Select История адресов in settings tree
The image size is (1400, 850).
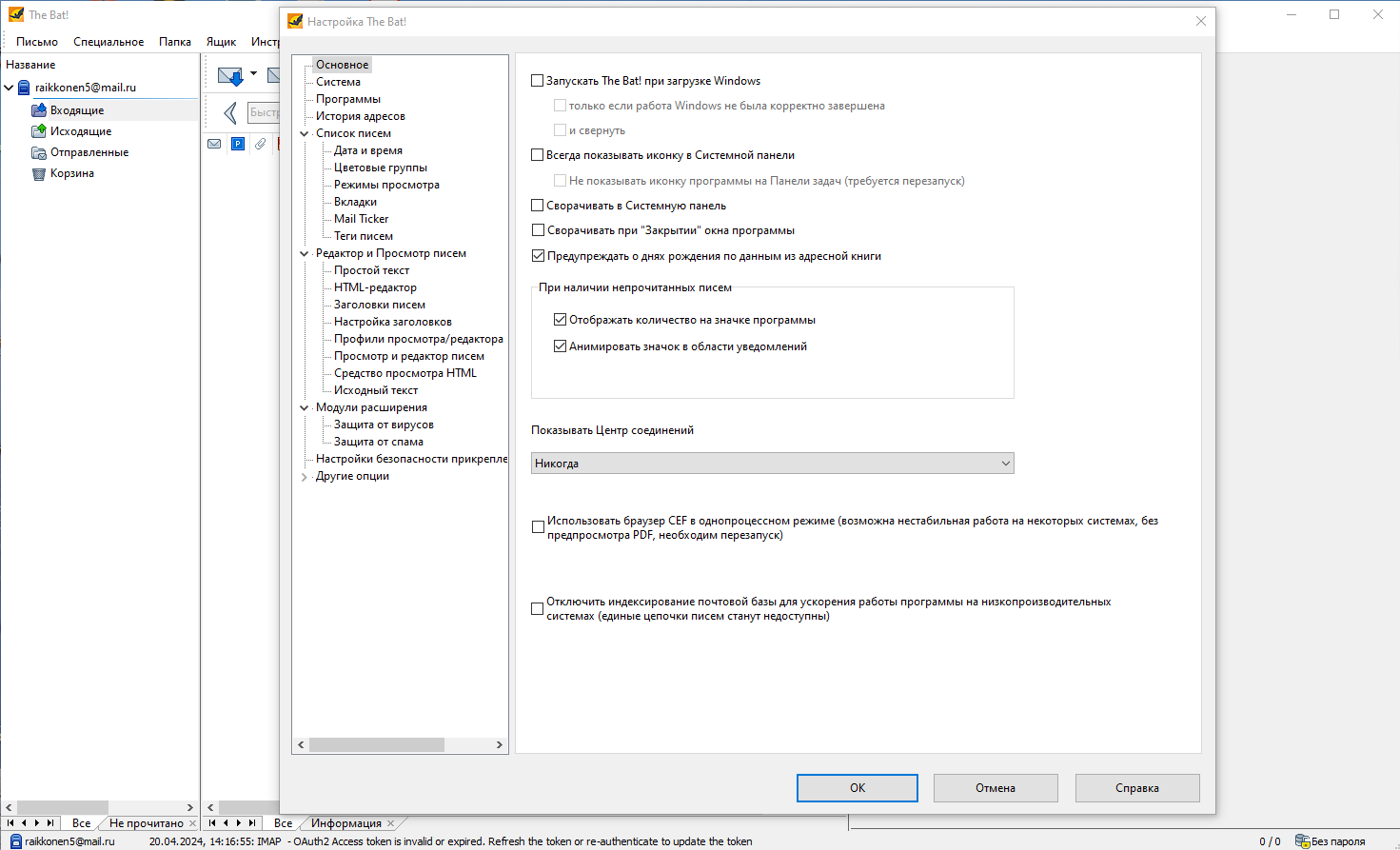pyautogui.click(x=361, y=116)
